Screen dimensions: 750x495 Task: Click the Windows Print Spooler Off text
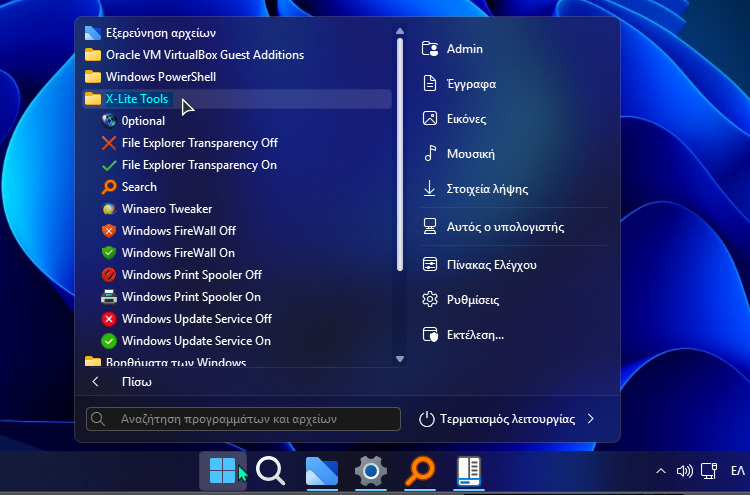click(x=192, y=275)
